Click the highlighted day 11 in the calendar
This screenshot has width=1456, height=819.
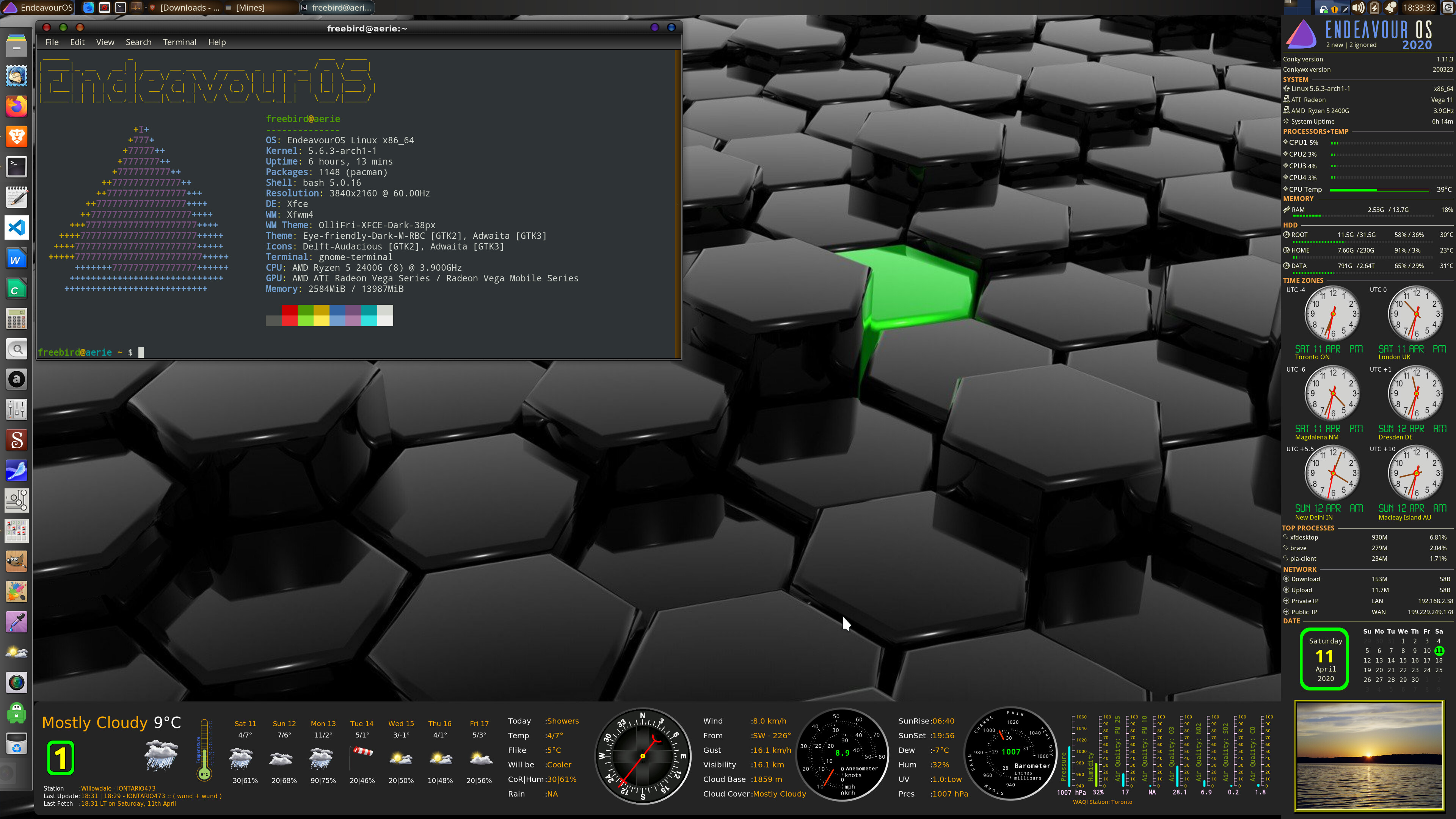point(1439,651)
